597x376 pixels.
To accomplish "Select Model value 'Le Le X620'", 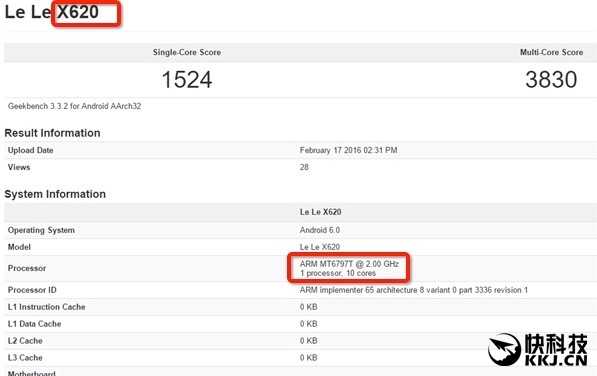I will point(319,247).
